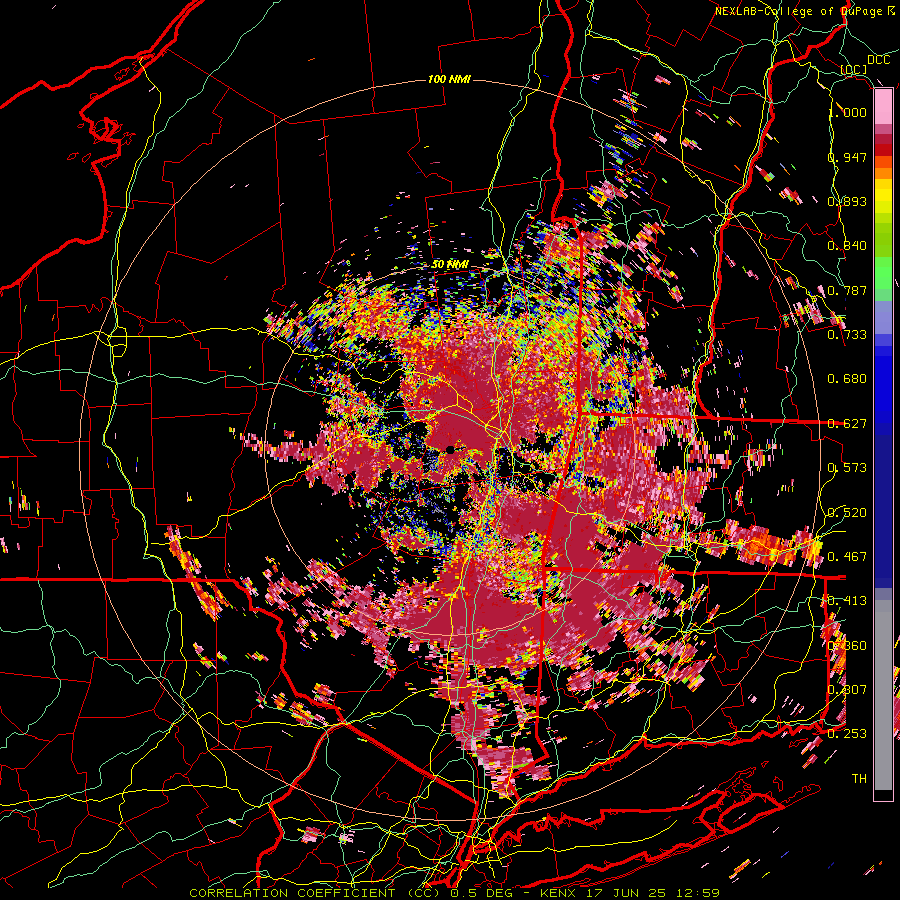The width and height of the screenshot is (900, 900).
Task: Click the 0.733 legend value
Action: pos(848,335)
